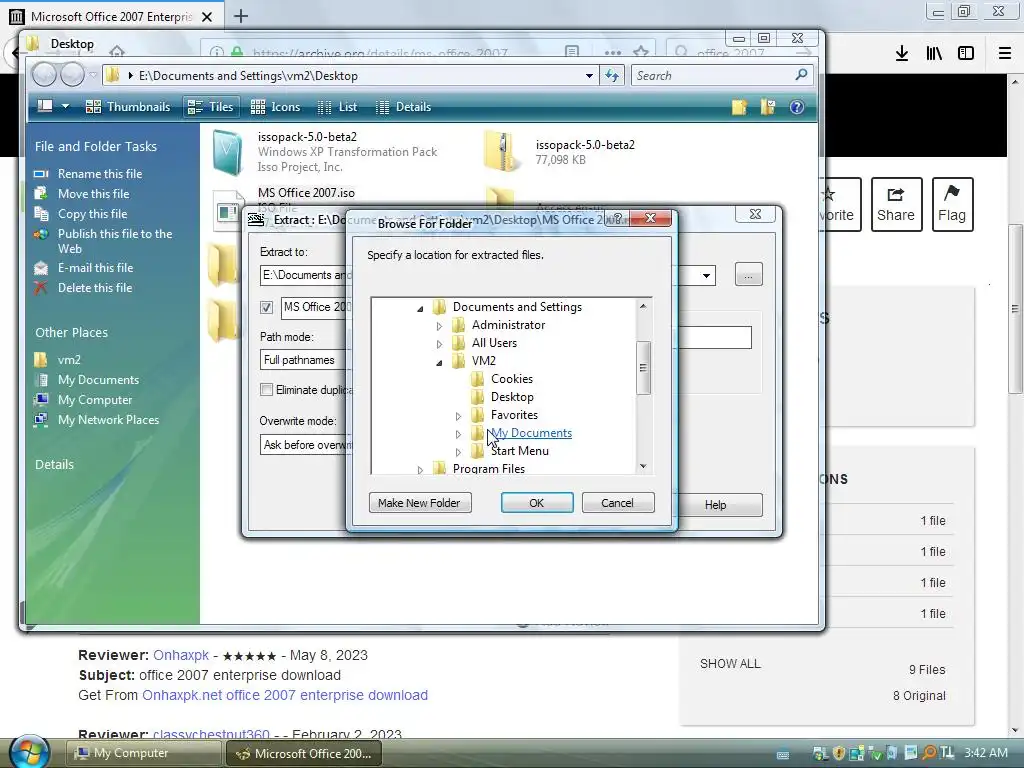Expand the My Documents folder node
This screenshot has width=1024, height=768.
point(458,434)
